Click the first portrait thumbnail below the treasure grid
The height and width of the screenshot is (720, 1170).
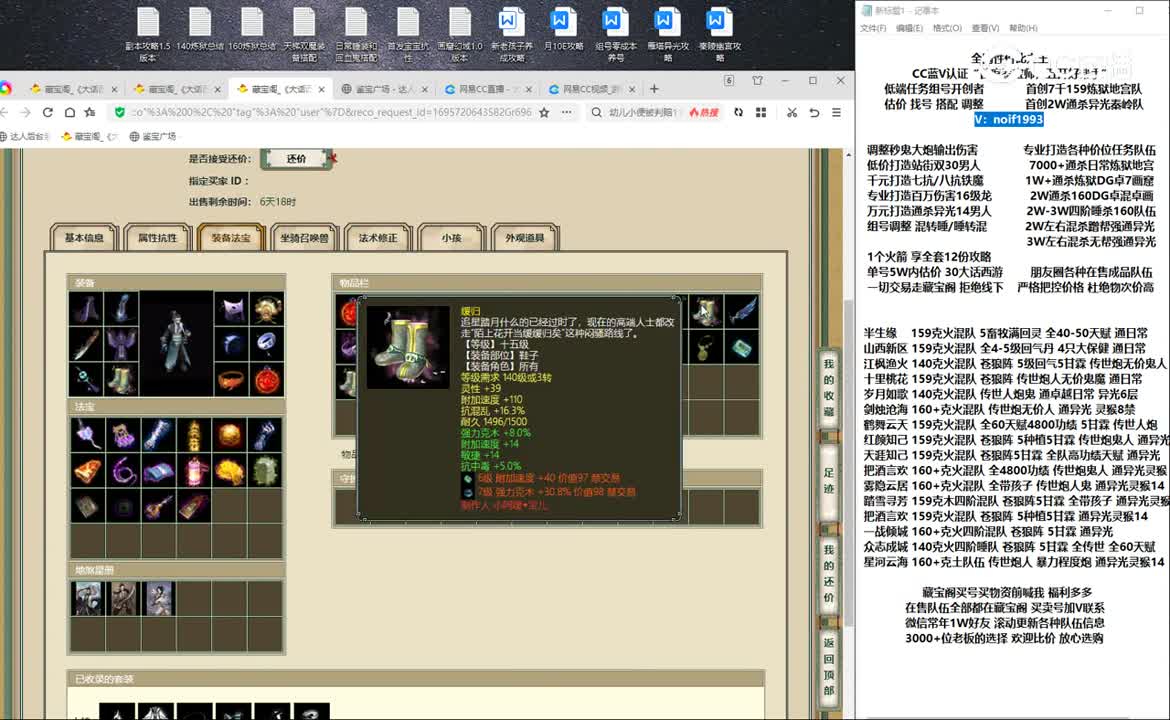(87, 598)
